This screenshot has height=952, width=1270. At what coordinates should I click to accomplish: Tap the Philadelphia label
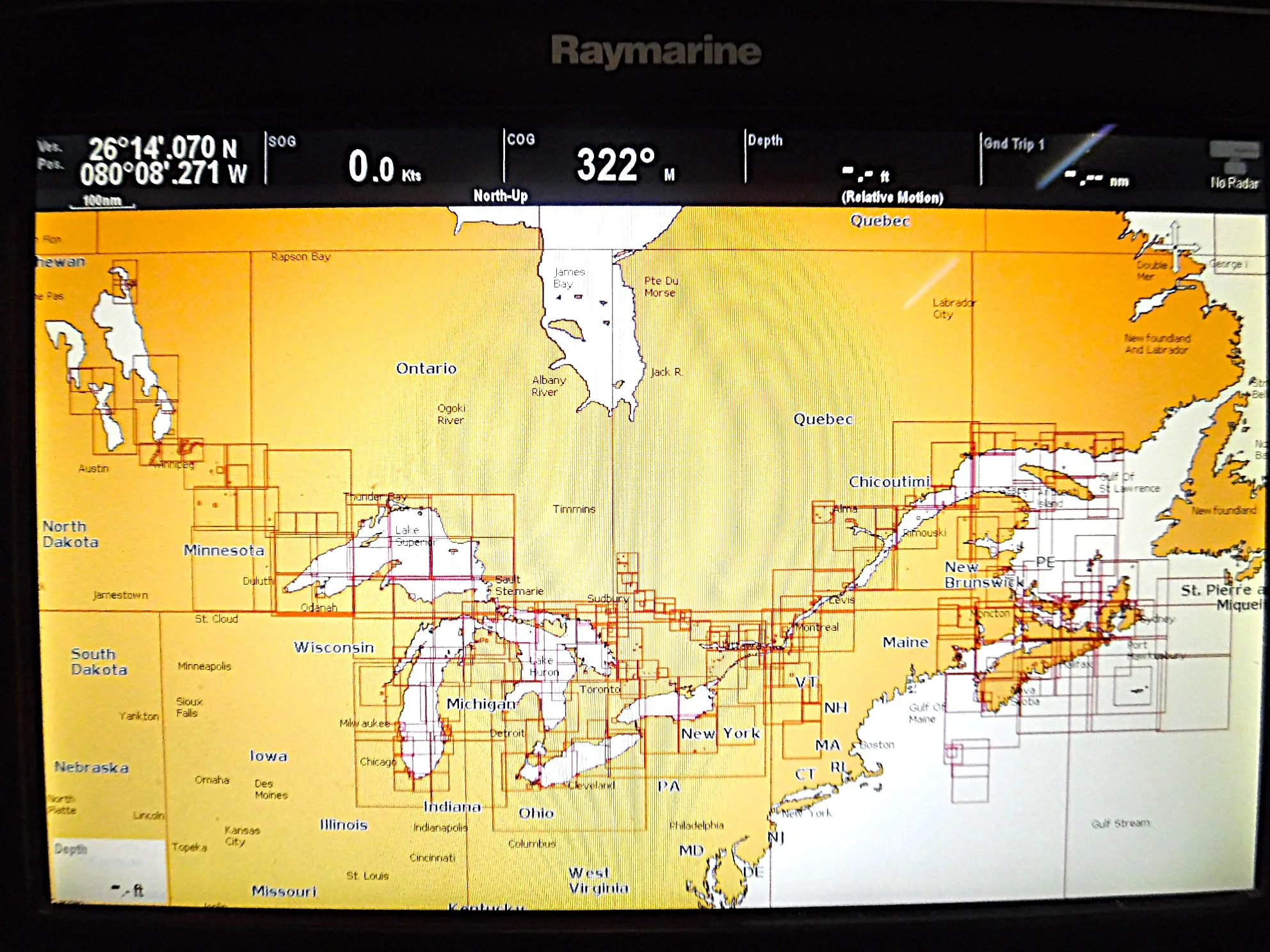(x=696, y=825)
